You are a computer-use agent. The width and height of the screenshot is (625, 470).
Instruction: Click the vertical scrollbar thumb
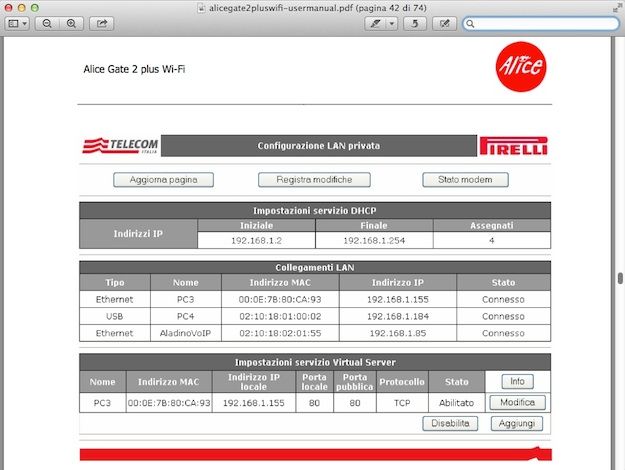[x=620, y=278]
